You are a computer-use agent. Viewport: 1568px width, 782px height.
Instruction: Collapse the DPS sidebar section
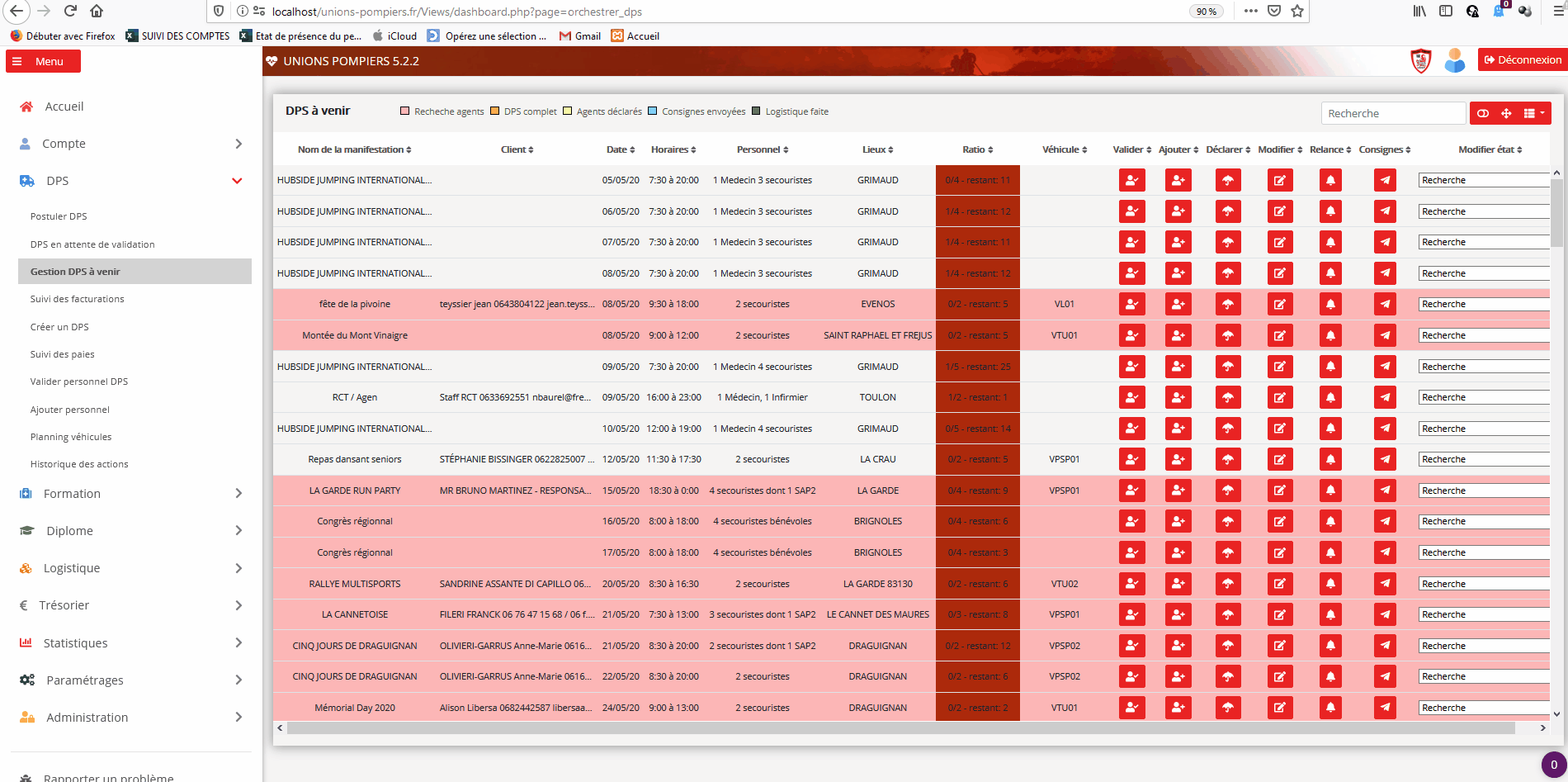237,181
